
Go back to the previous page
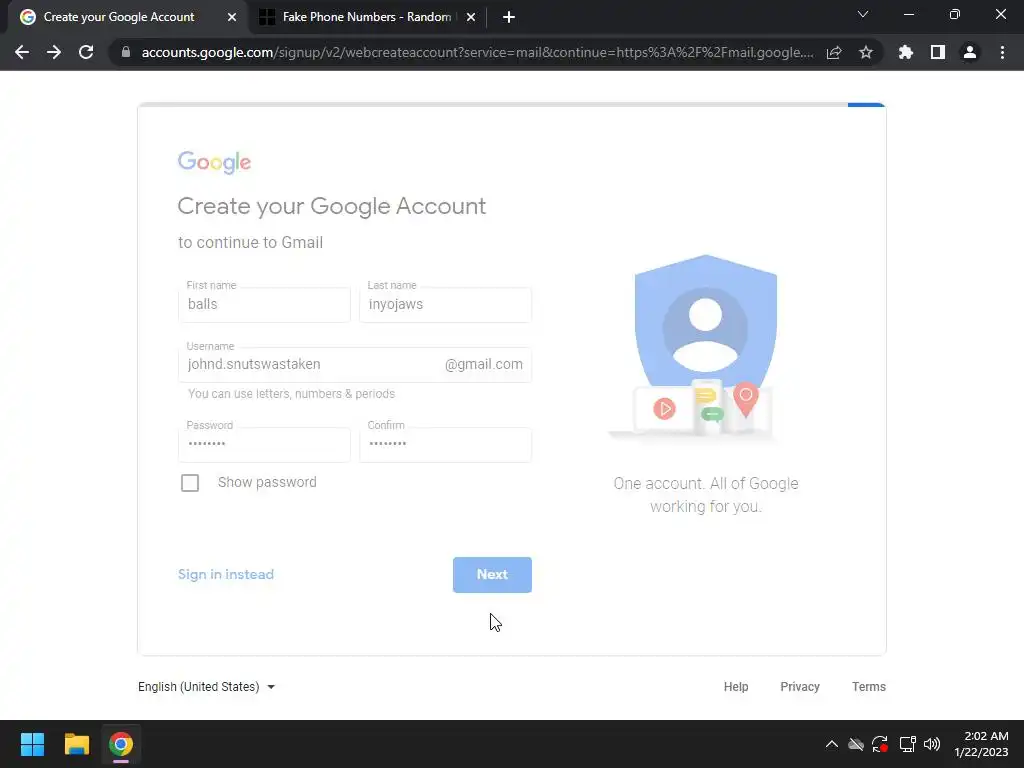(x=22, y=52)
